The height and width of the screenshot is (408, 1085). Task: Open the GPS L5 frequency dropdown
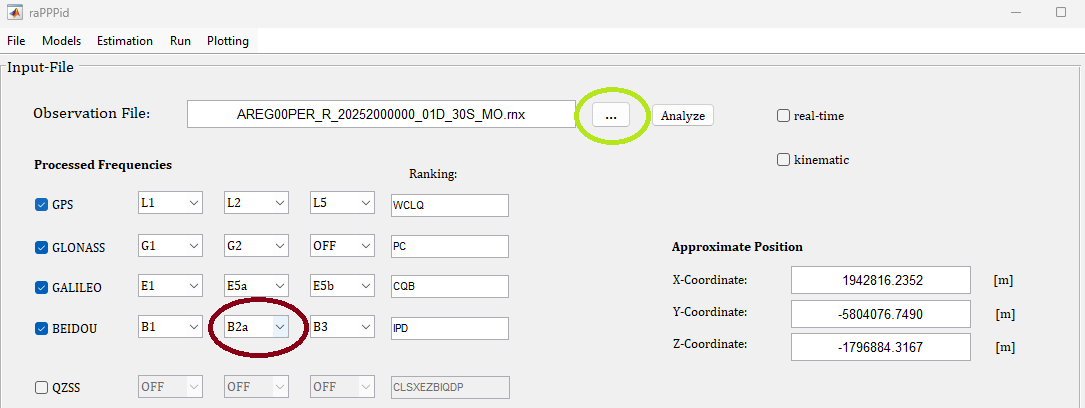coord(341,203)
